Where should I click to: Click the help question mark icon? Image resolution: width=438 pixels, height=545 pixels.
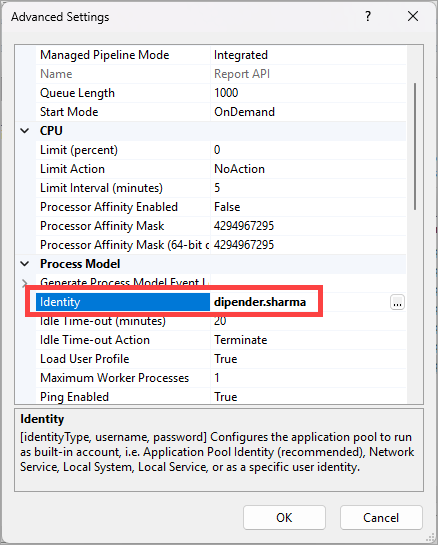368,16
